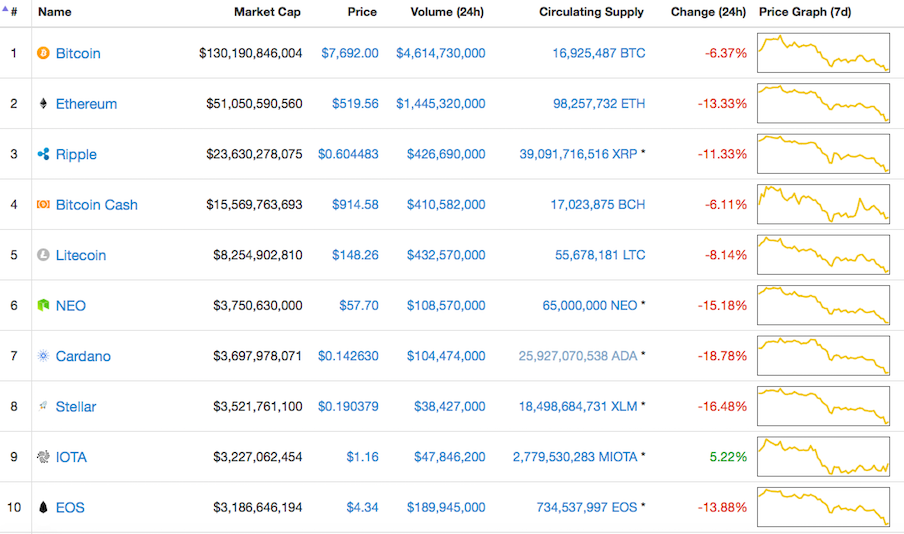The width and height of the screenshot is (904, 534).
Task: Open the Stellar coin page link
Action: click(x=76, y=407)
